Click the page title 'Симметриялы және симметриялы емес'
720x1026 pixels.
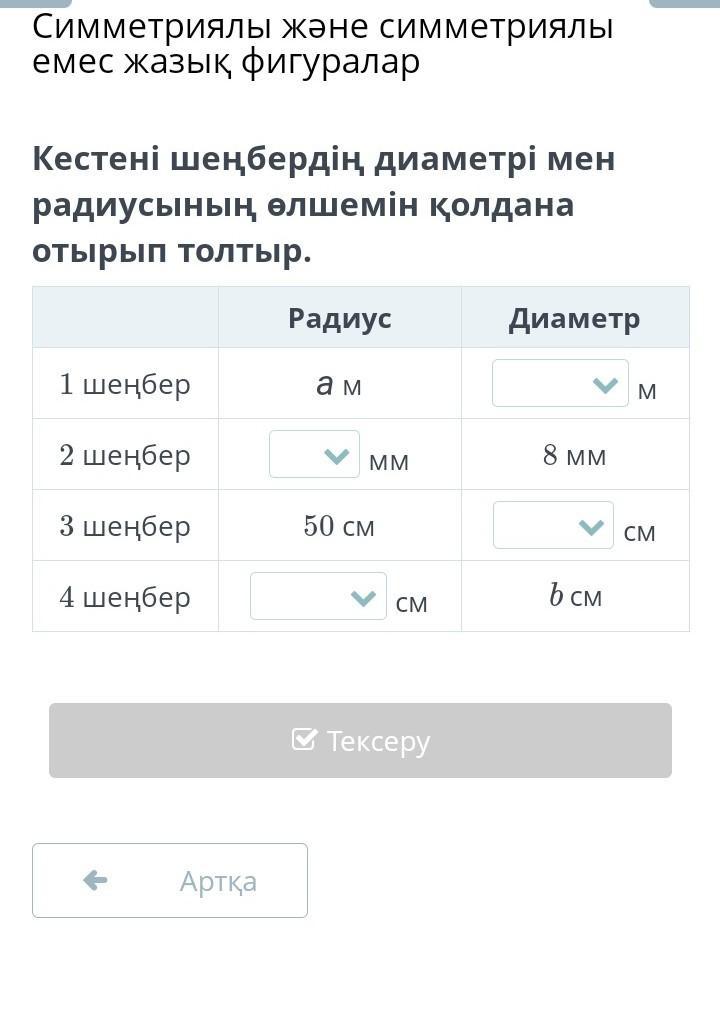point(323,44)
